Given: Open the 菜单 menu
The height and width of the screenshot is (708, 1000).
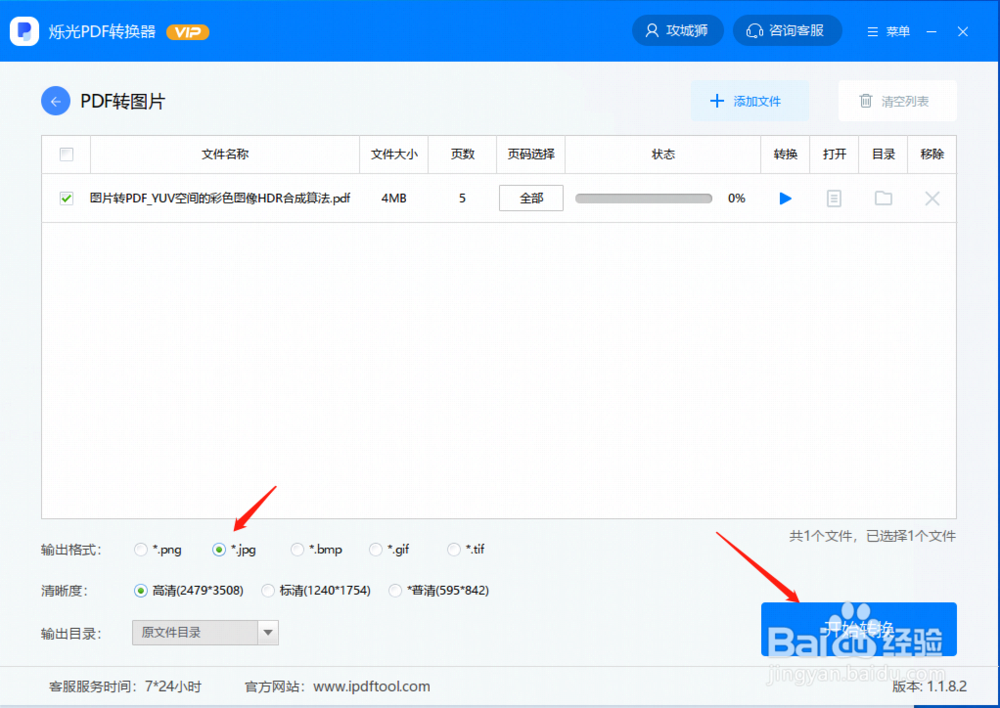Looking at the screenshot, I should click(887, 30).
